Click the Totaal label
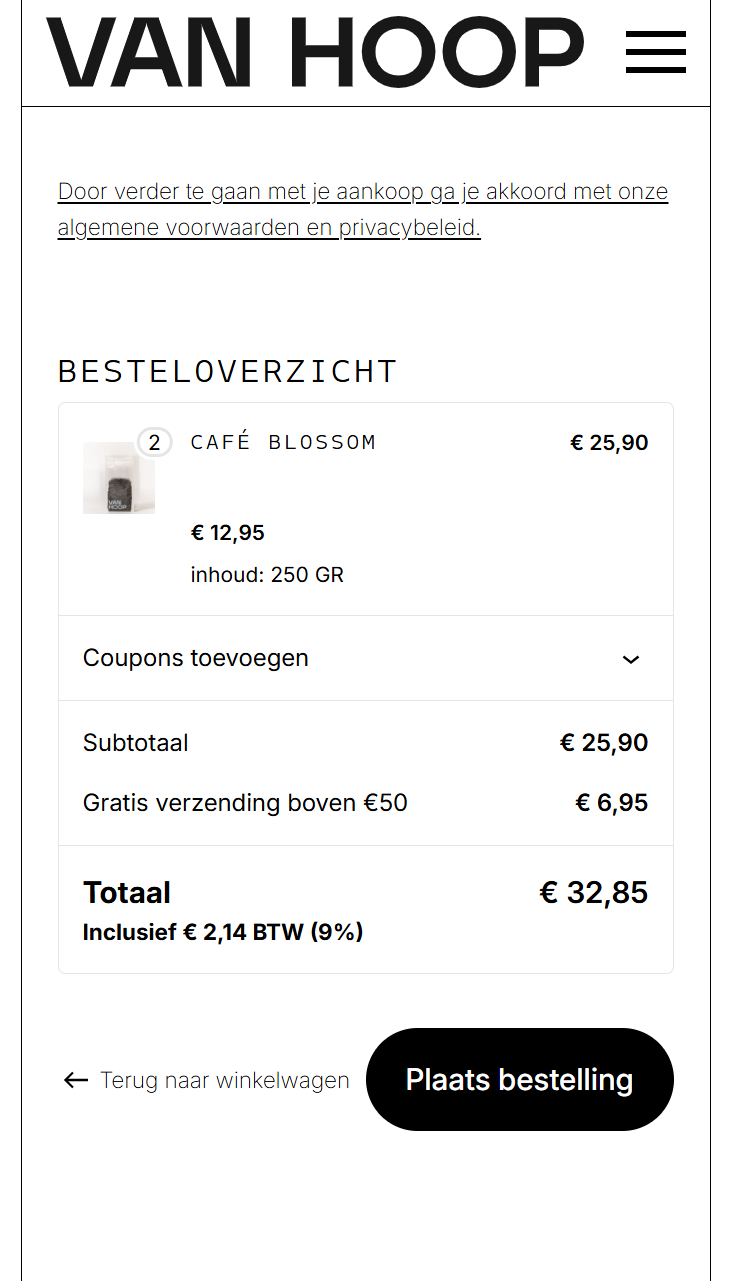Image resolution: width=731 pixels, height=1281 pixels. 127,892
